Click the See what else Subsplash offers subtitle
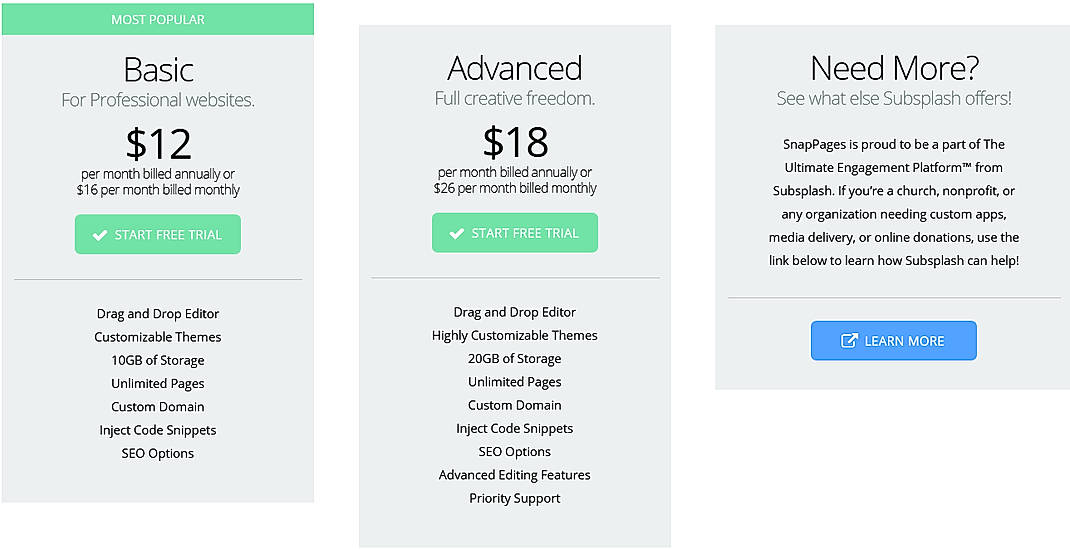The height and width of the screenshot is (550, 1070). (x=894, y=98)
